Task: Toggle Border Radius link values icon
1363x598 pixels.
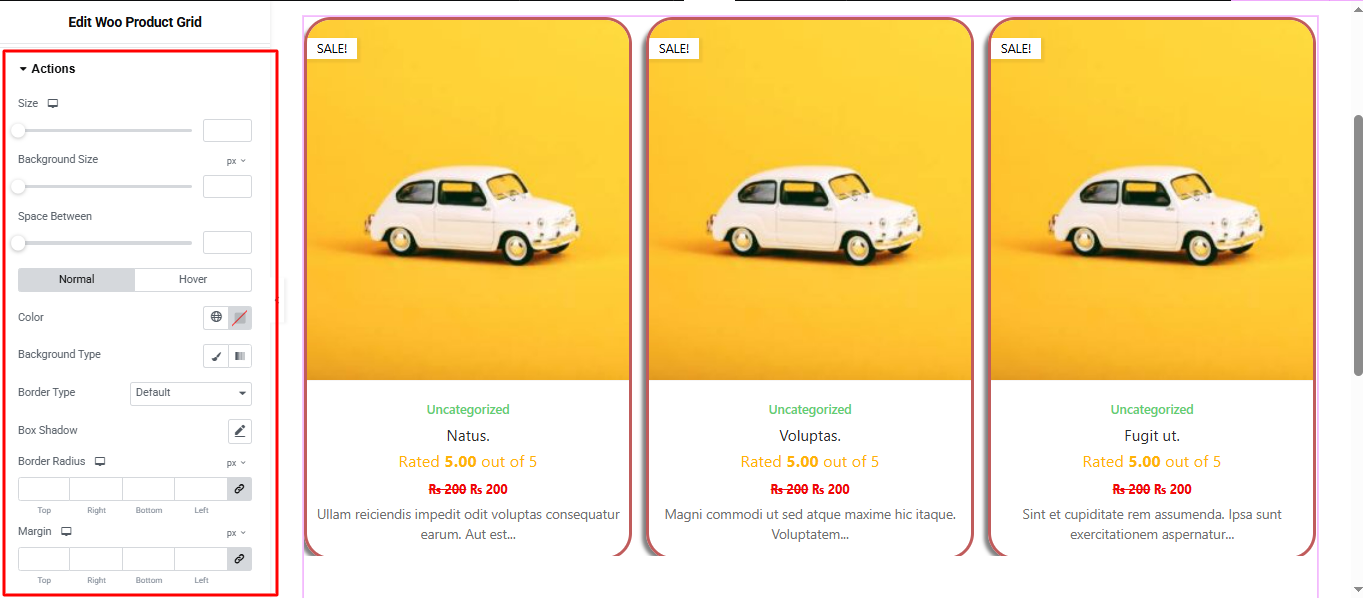Action: (x=239, y=489)
